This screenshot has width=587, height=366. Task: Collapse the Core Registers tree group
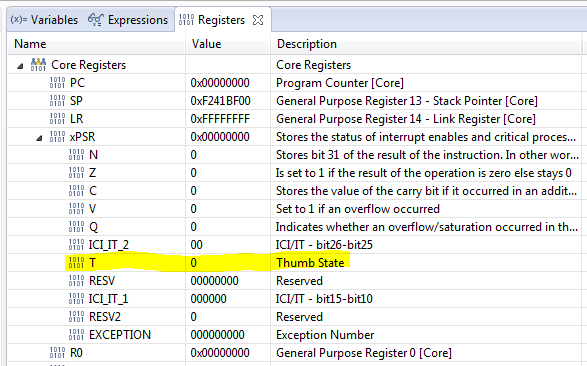pyautogui.click(x=20, y=66)
